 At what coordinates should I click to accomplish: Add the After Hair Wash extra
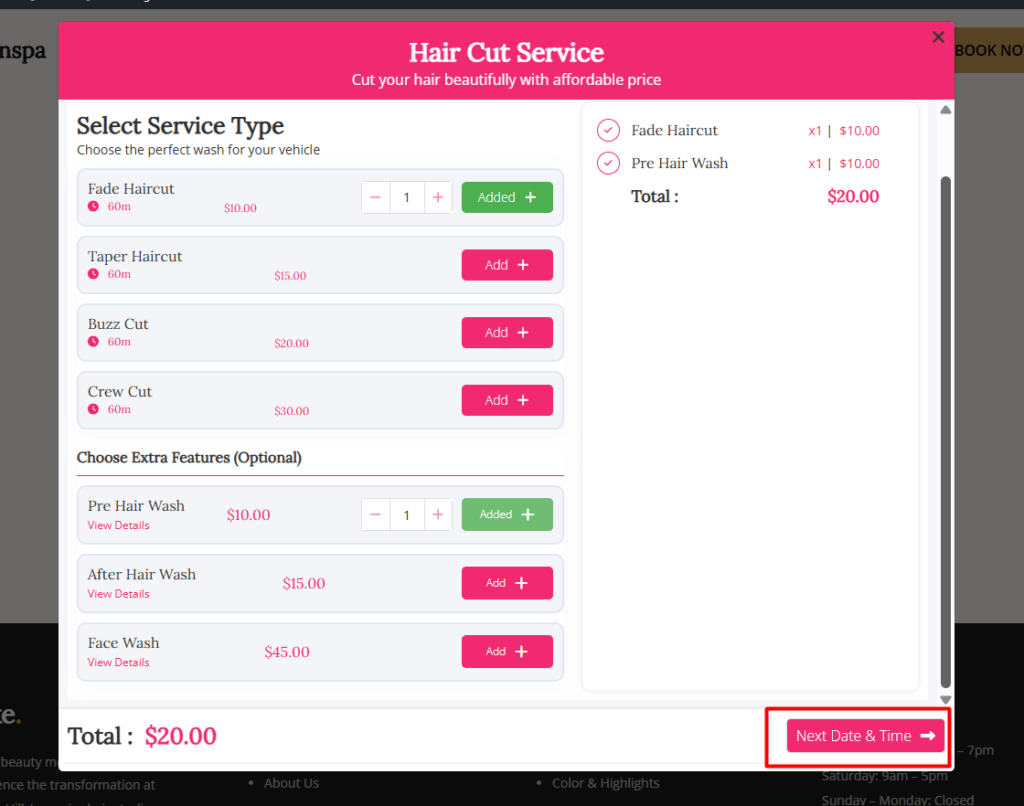(x=507, y=583)
